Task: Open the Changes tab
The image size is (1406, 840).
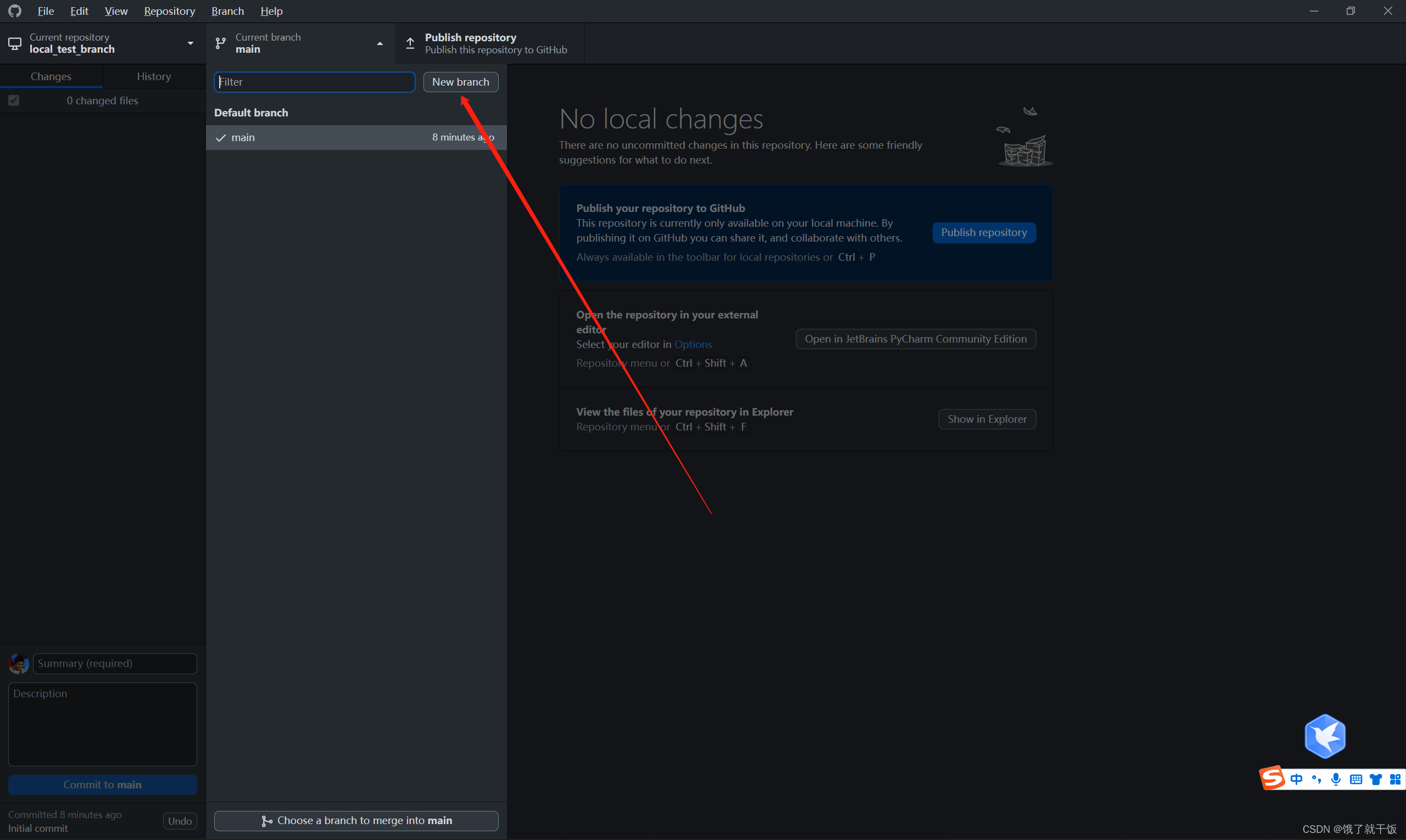Action: pos(51,76)
